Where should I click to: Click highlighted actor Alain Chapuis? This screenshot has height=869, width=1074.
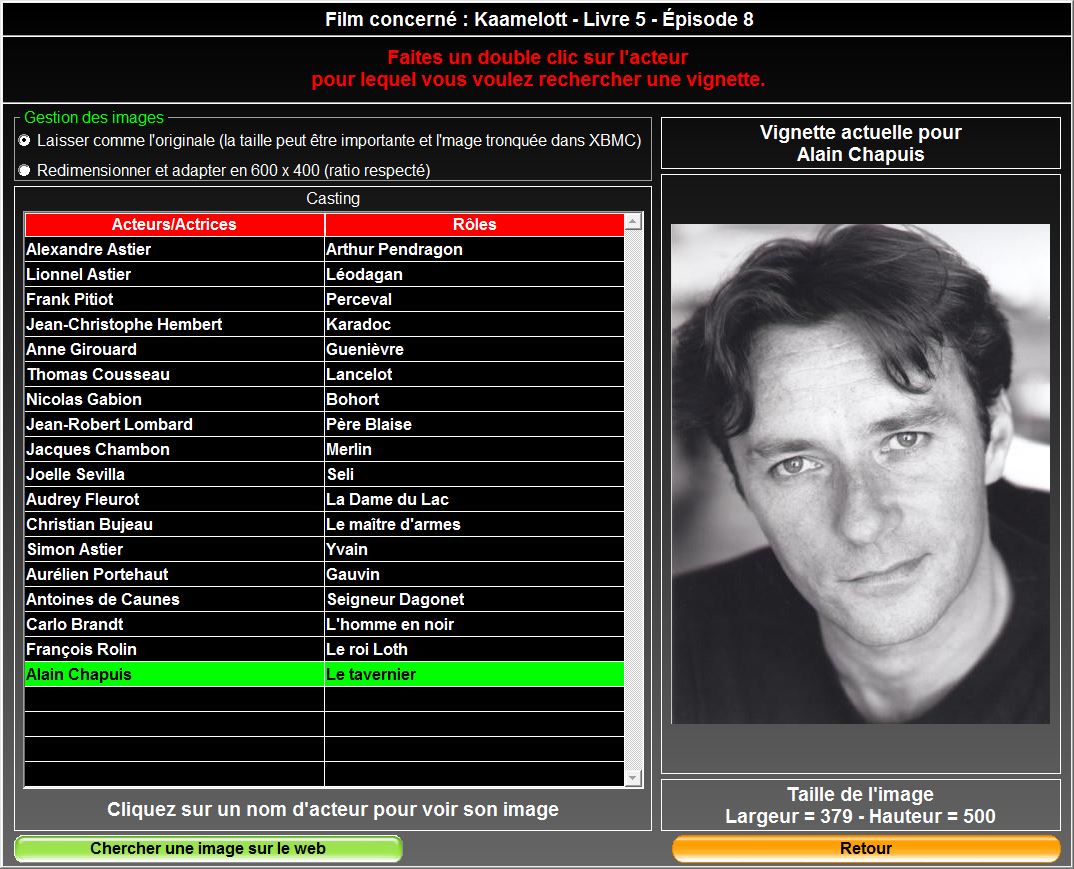[x=174, y=675]
